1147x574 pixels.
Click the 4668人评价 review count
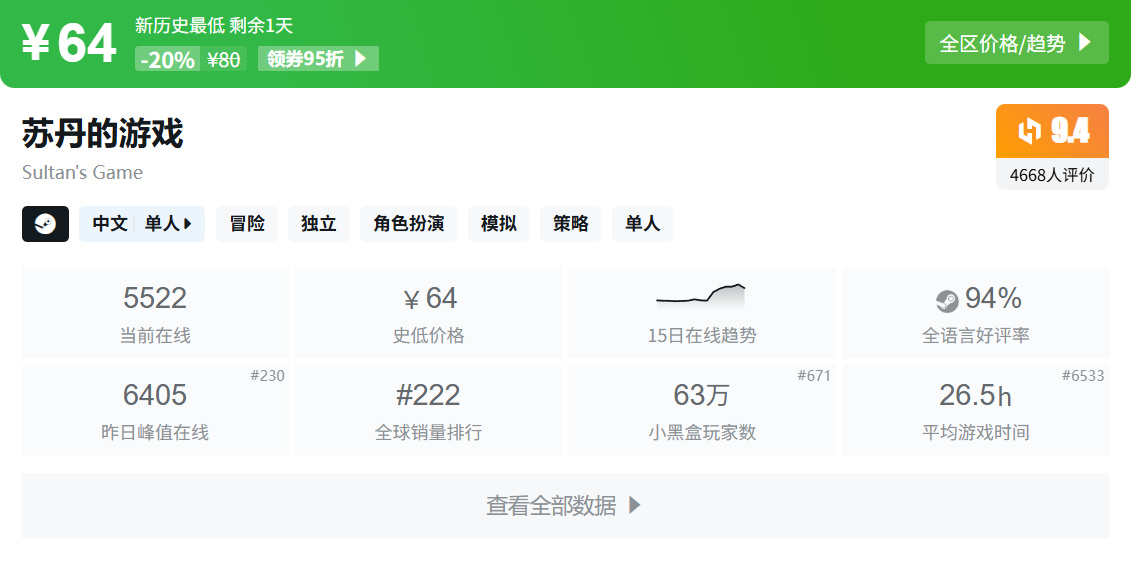pos(1052,175)
